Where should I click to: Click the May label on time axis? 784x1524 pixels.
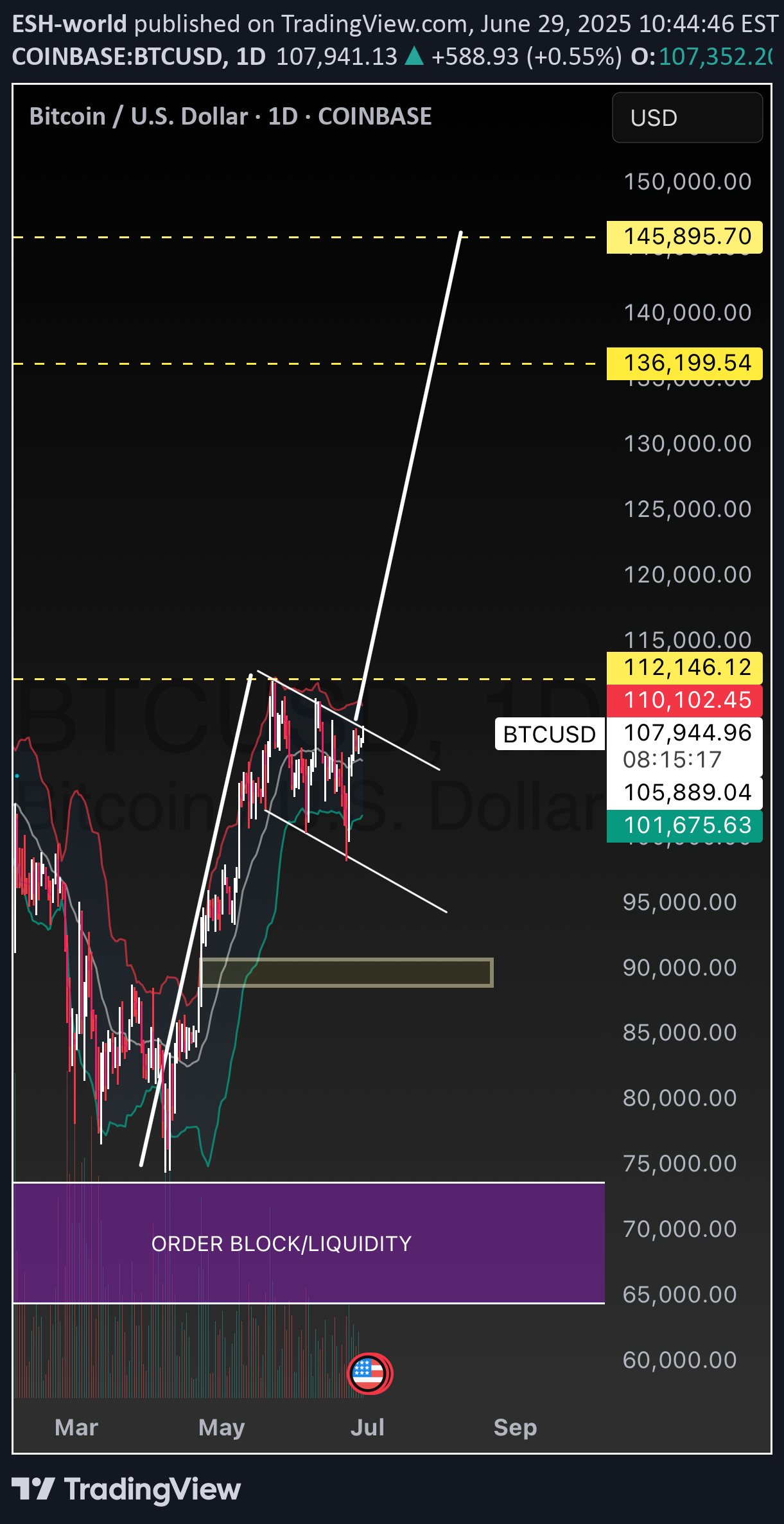coord(222,1428)
